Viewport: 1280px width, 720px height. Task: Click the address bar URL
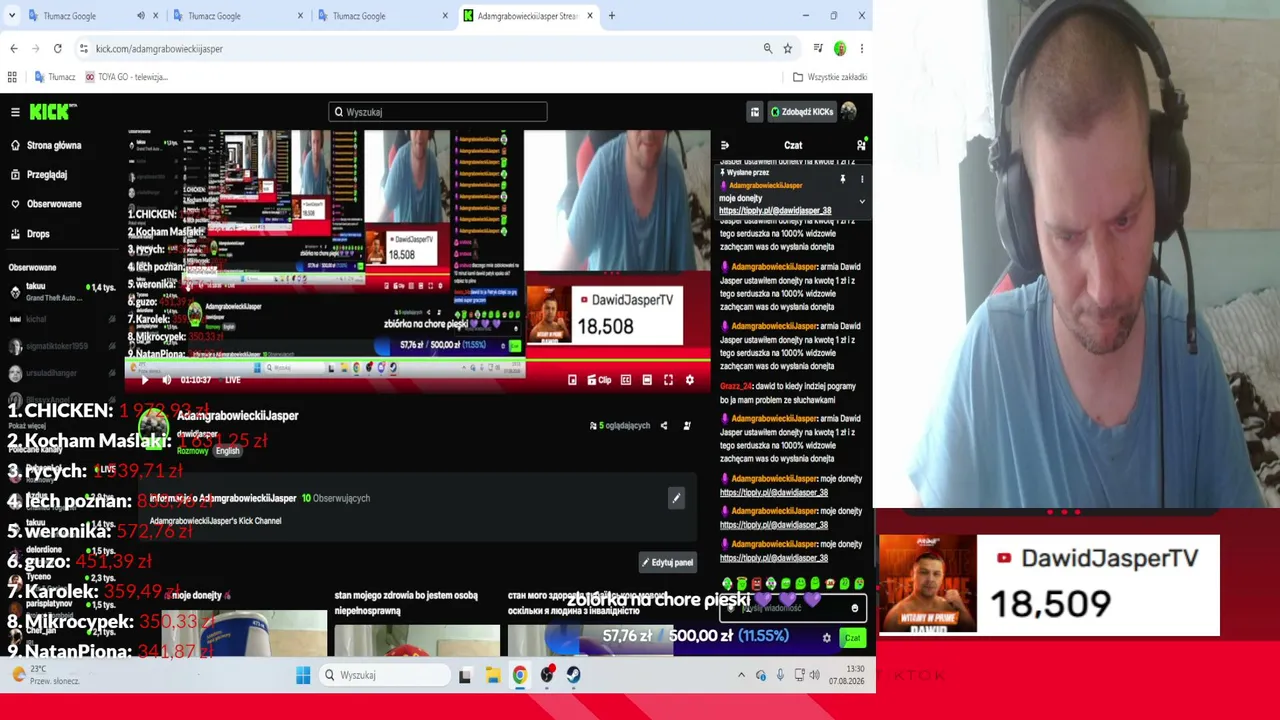coord(159,49)
